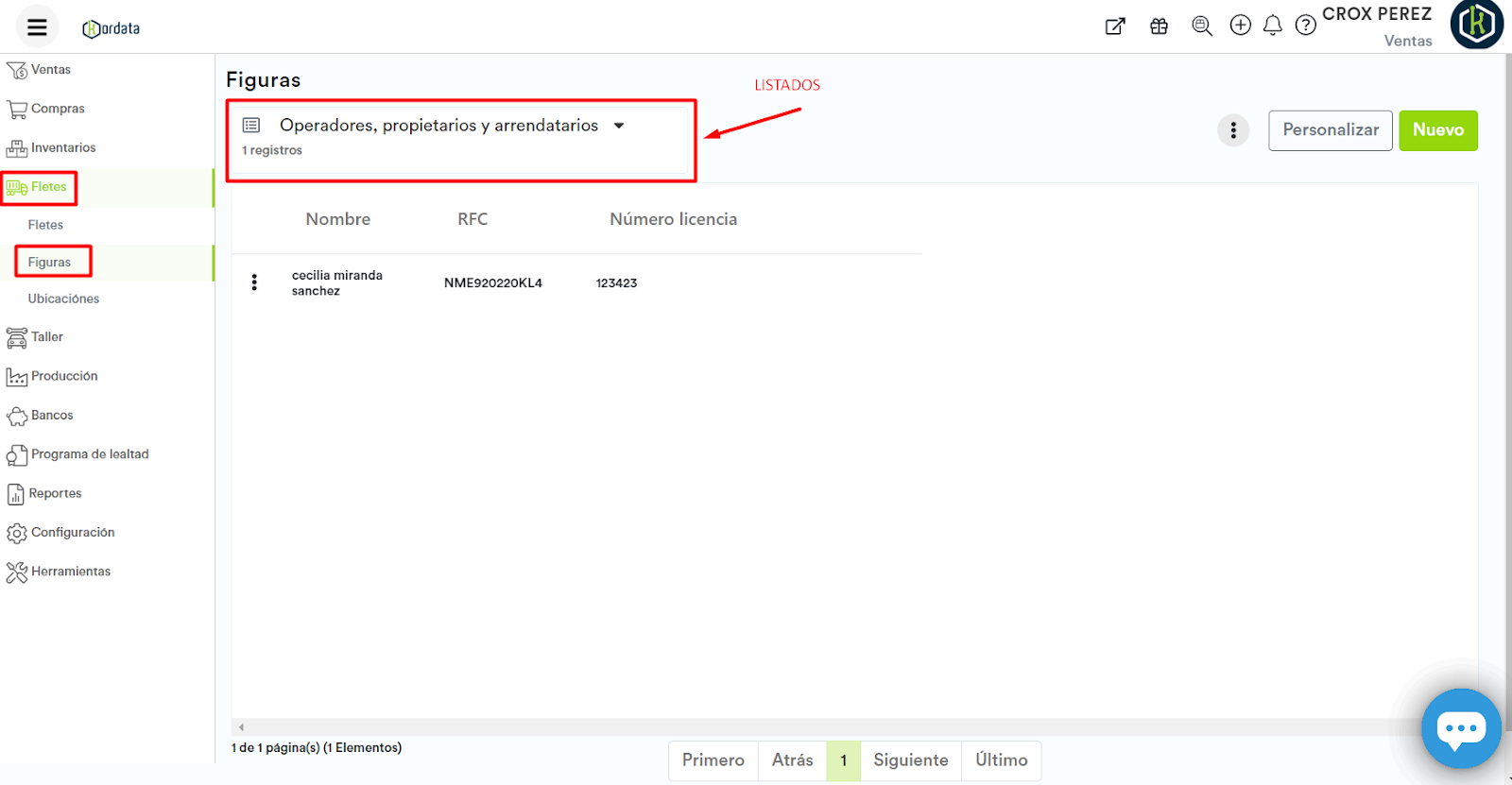Open Ubicaciónes in the sidebar
This screenshot has width=1512, height=785.
[63, 299]
